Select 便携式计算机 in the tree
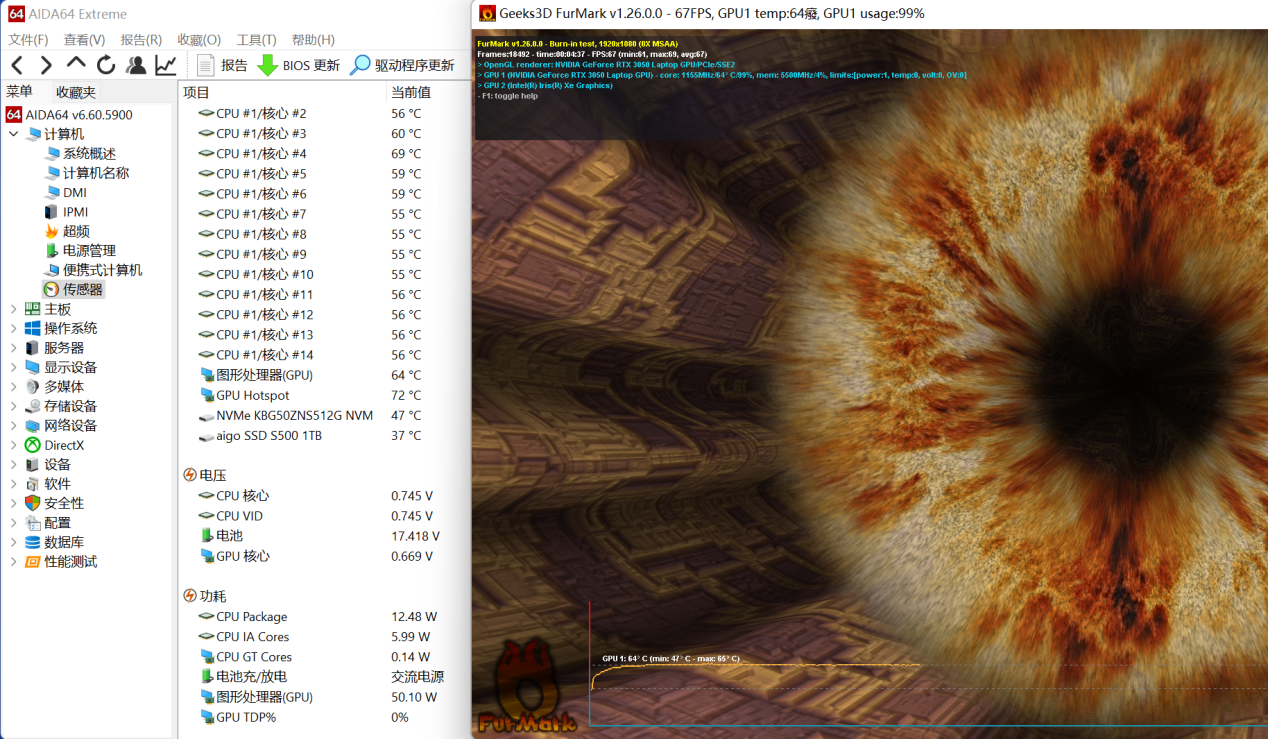The image size is (1268, 739). tap(93, 270)
